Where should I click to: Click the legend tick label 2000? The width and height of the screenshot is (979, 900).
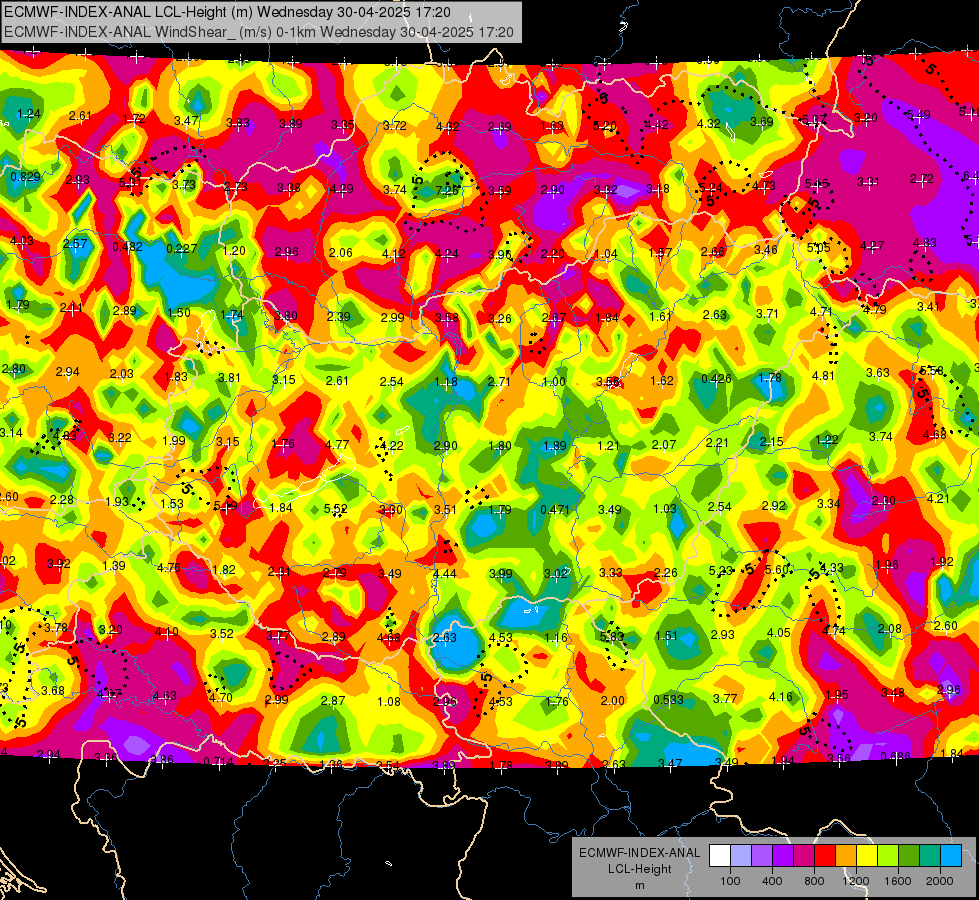point(939,881)
